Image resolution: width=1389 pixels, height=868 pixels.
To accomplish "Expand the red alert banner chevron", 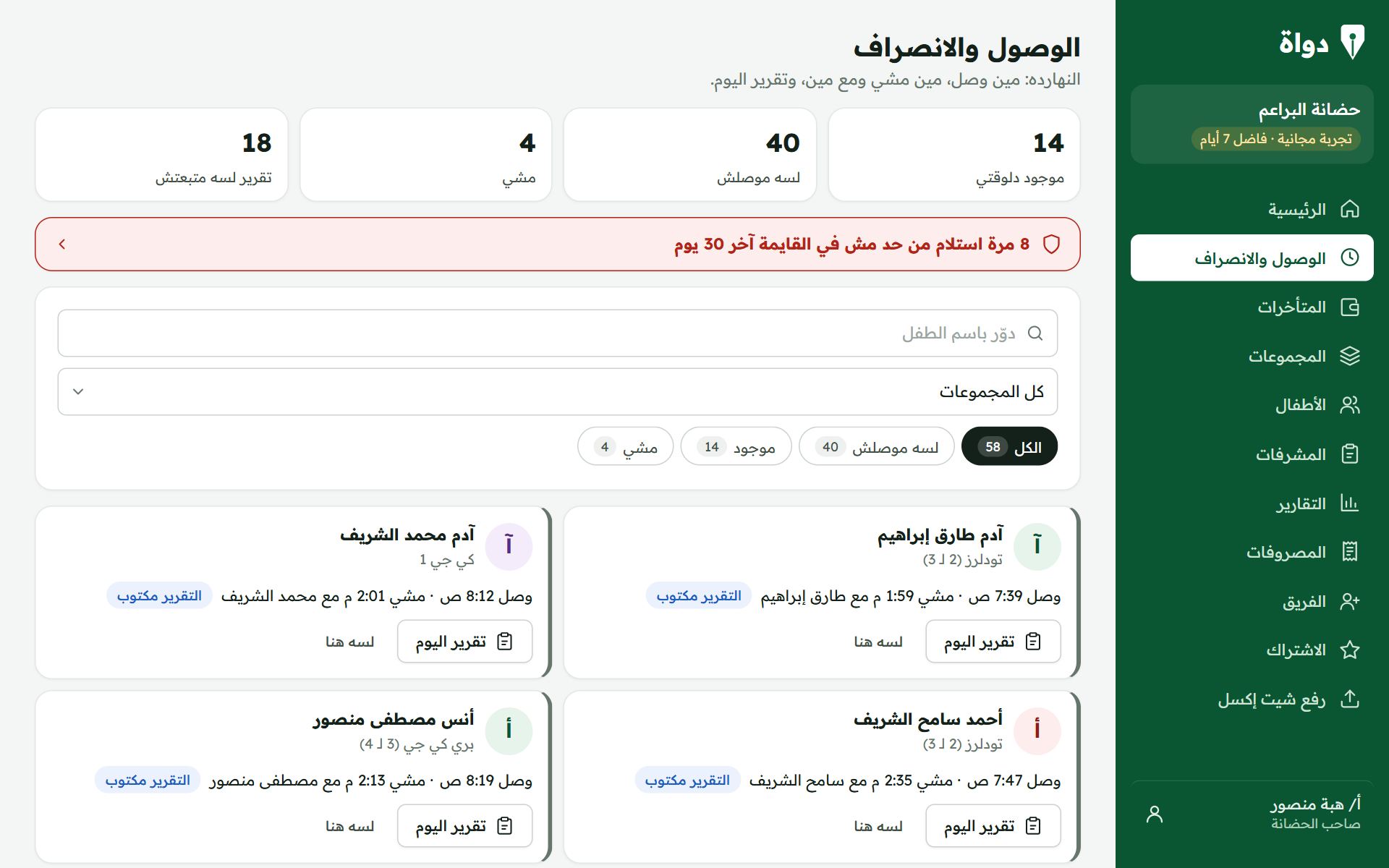I will (x=62, y=244).
